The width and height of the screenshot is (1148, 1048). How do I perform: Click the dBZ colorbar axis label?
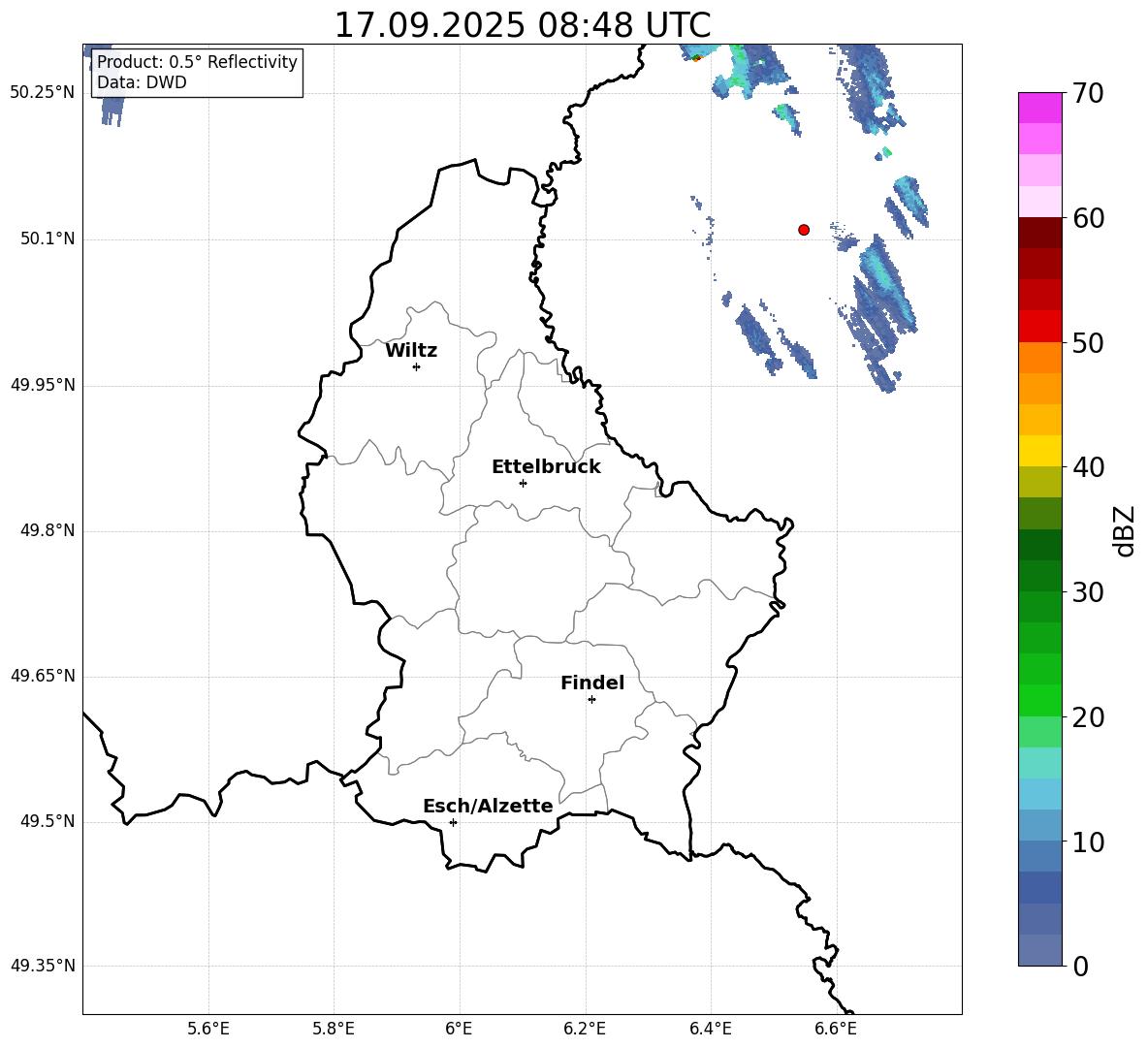click(1124, 530)
